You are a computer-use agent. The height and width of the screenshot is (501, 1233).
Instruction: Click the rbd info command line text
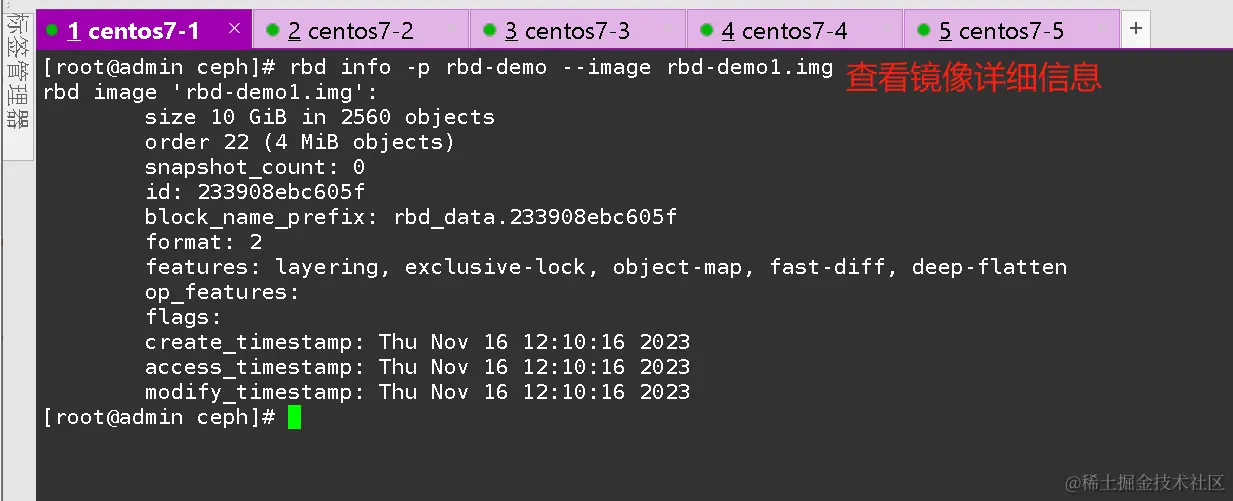pos(438,67)
